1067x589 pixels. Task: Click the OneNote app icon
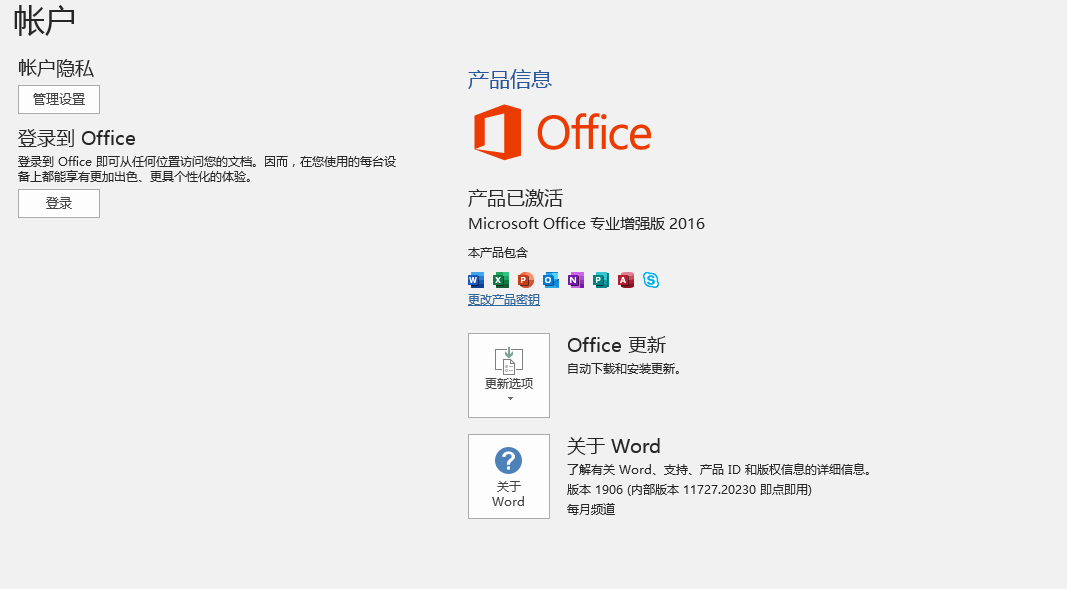pyautogui.click(x=576, y=280)
